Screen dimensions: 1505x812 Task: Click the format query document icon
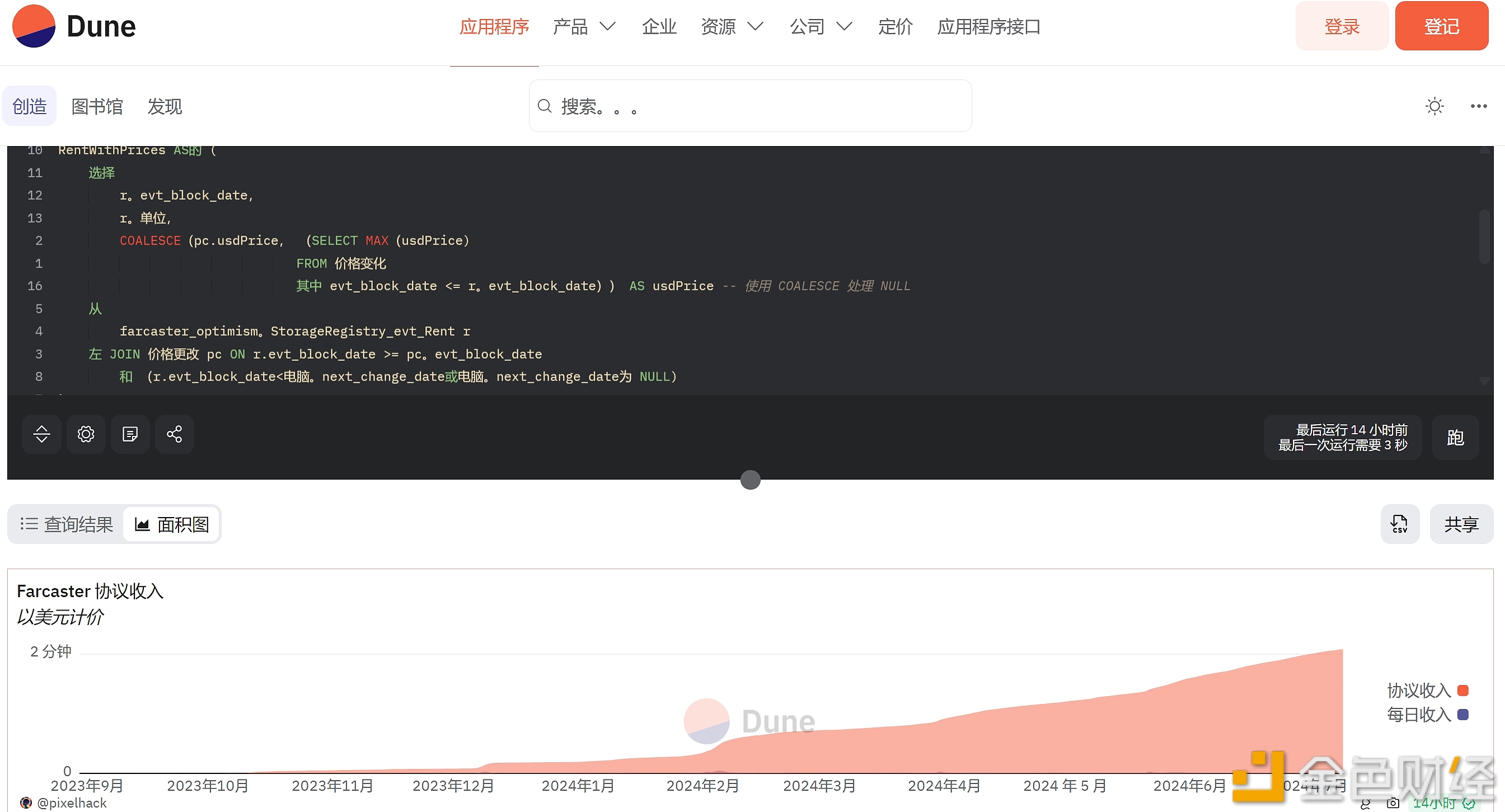pyautogui.click(x=130, y=434)
